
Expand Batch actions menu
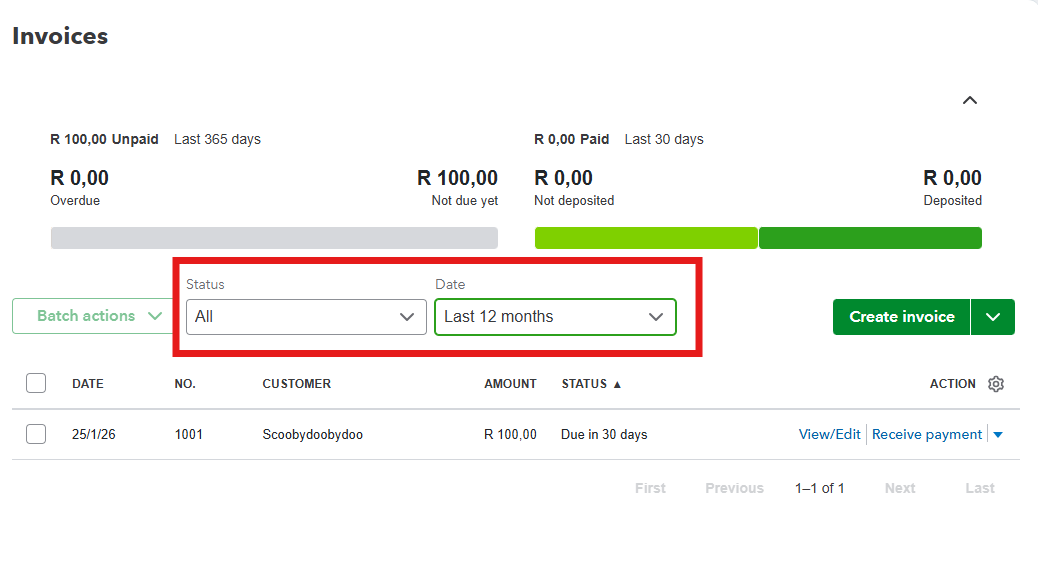[99, 316]
